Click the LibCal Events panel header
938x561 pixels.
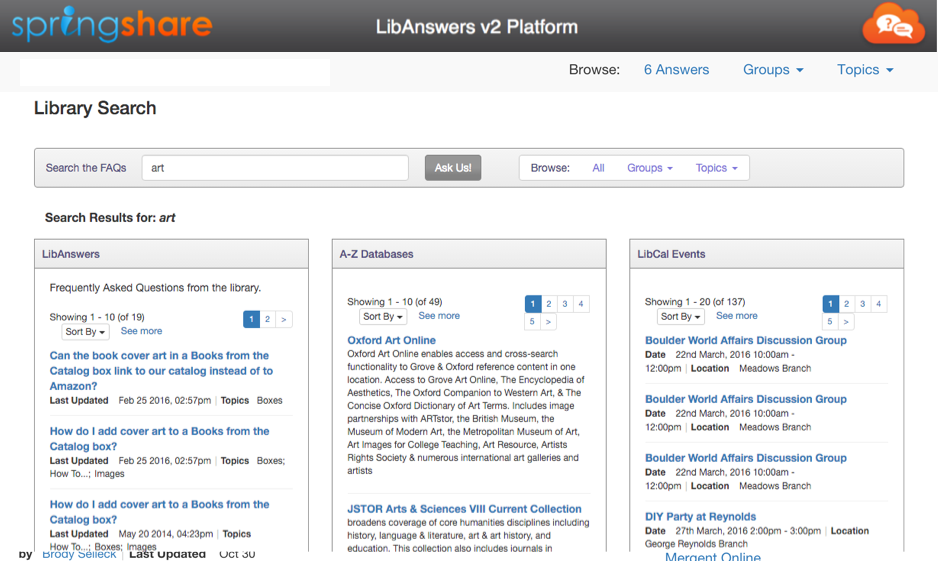(x=766, y=254)
